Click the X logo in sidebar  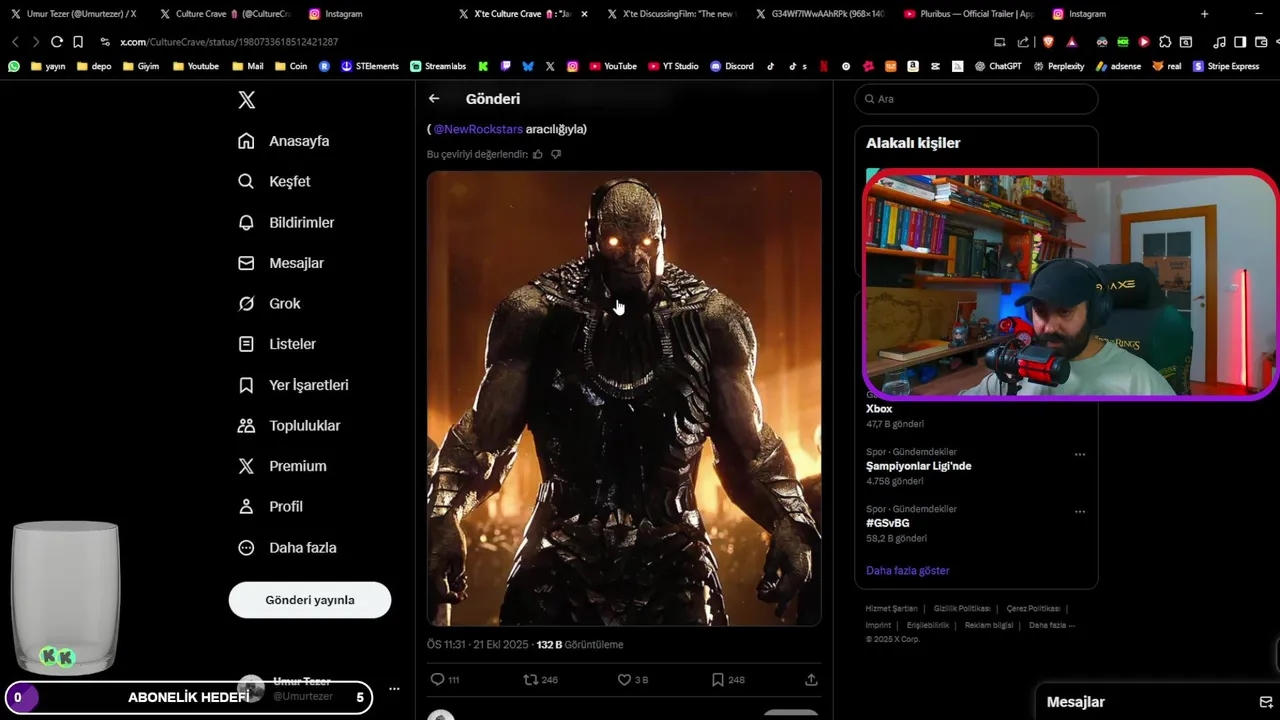tap(247, 100)
